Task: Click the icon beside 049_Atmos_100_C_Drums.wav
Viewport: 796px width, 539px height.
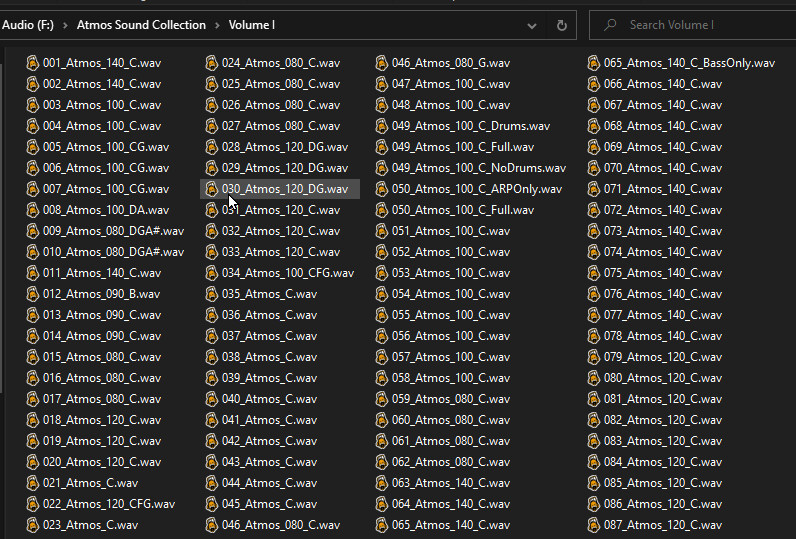Action: click(x=382, y=126)
